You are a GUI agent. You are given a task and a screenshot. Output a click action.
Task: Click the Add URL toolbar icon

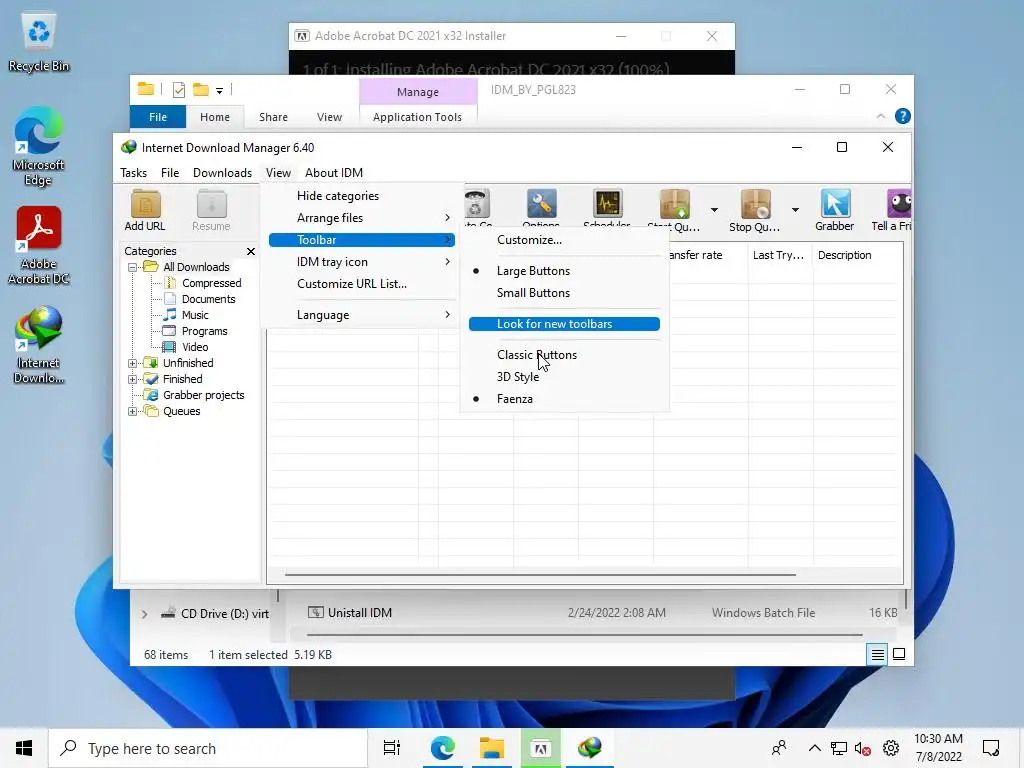pos(145,210)
